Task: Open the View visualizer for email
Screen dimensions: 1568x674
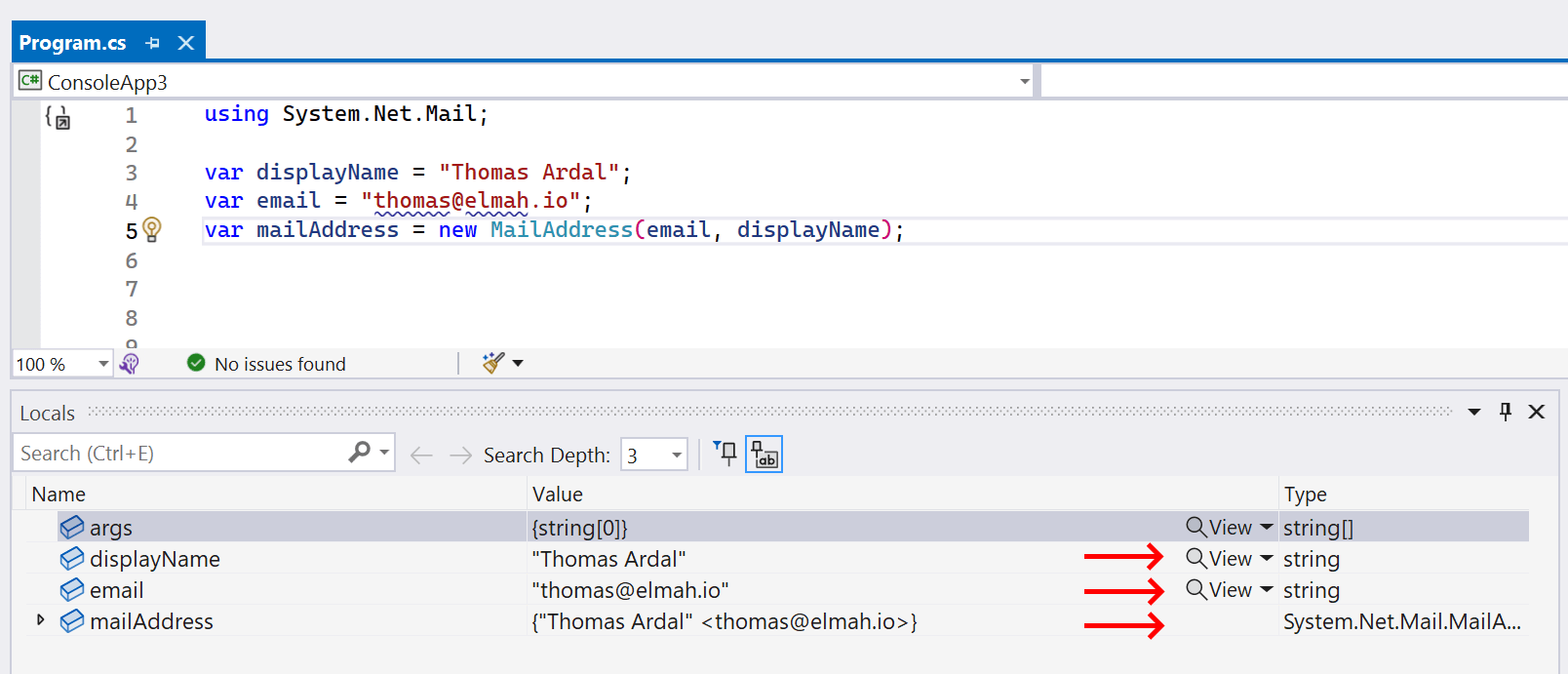Action: (x=1219, y=590)
